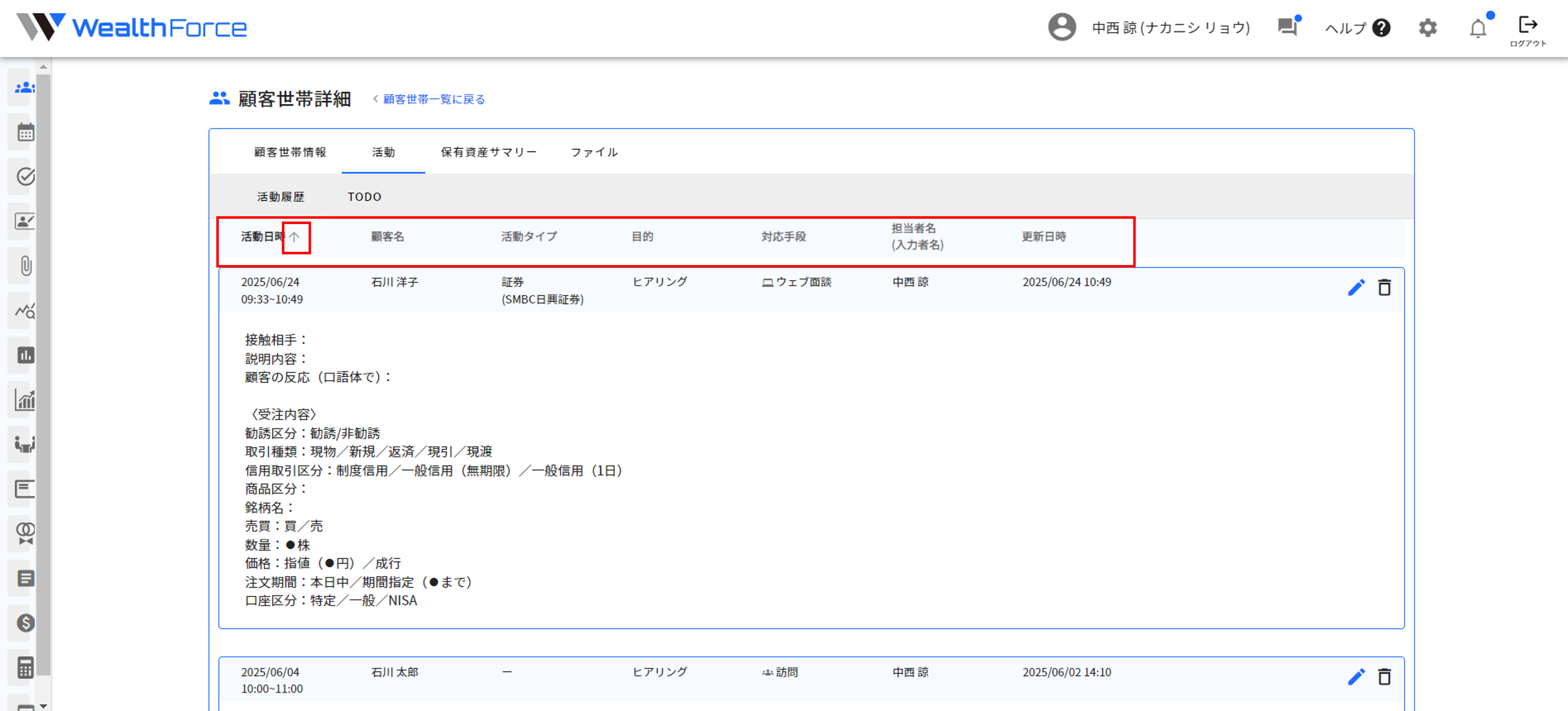Select the 活動履歴 sub-tab
This screenshot has height=711, width=1568.
[x=280, y=197]
